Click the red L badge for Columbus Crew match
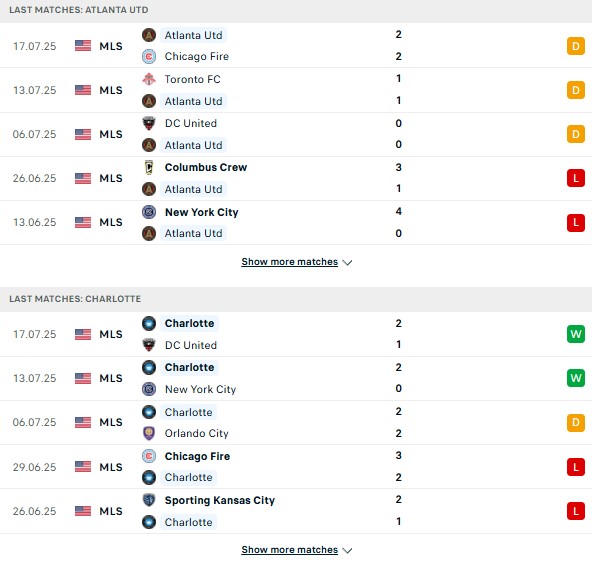Image resolution: width=592 pixels, height=567 pixels. click(575, 178)
